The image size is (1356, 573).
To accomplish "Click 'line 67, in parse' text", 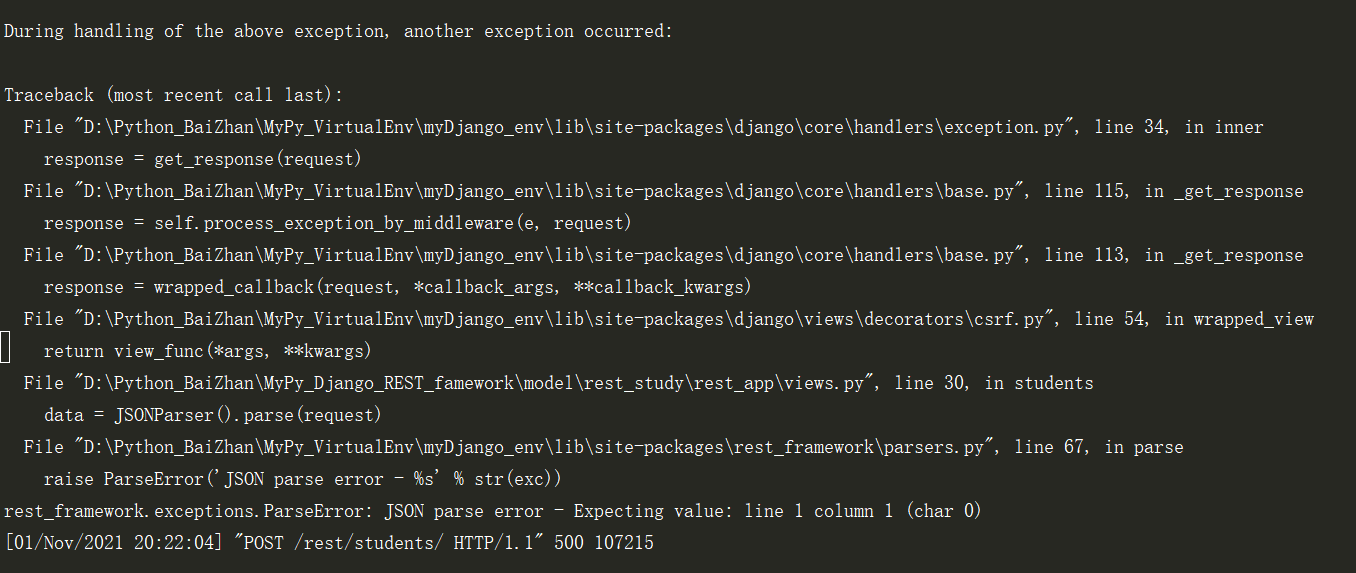I will coord(1099,448).
